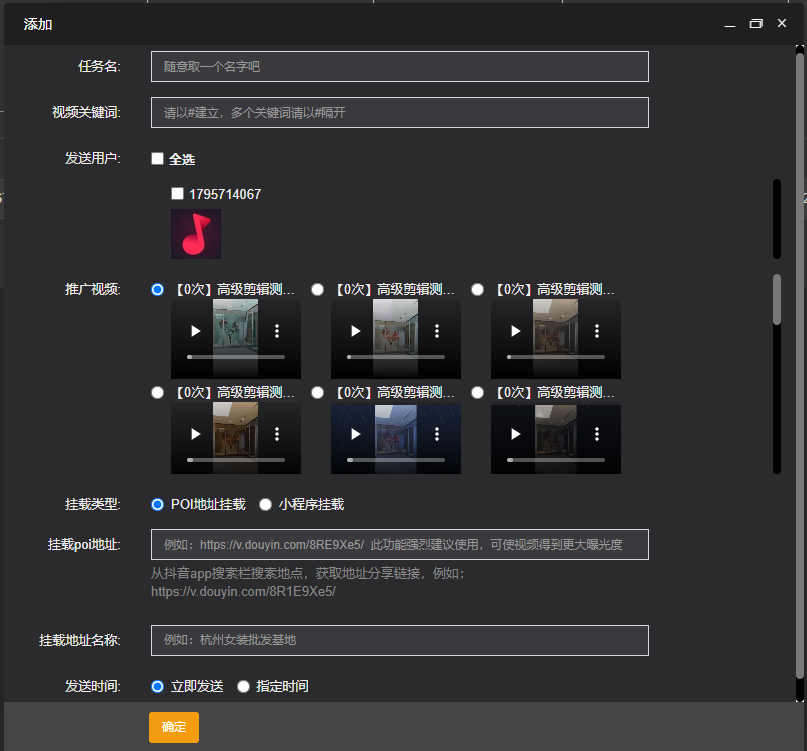Screen dimensions: 807x751
Task: Check the user 1795714067 checkbox
Action: point(177,194)
